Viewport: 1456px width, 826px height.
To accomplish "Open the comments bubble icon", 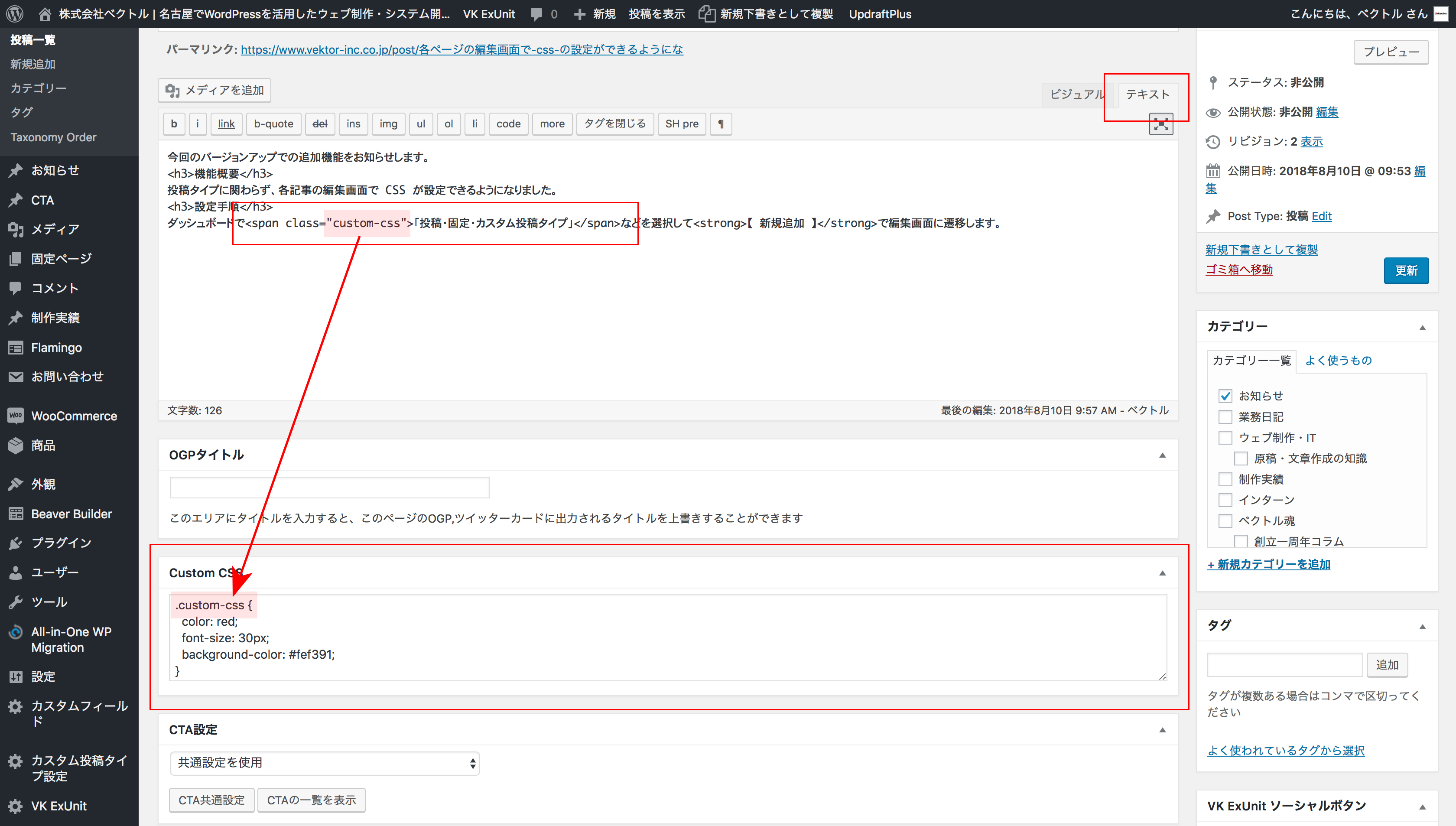I will 536,14.
